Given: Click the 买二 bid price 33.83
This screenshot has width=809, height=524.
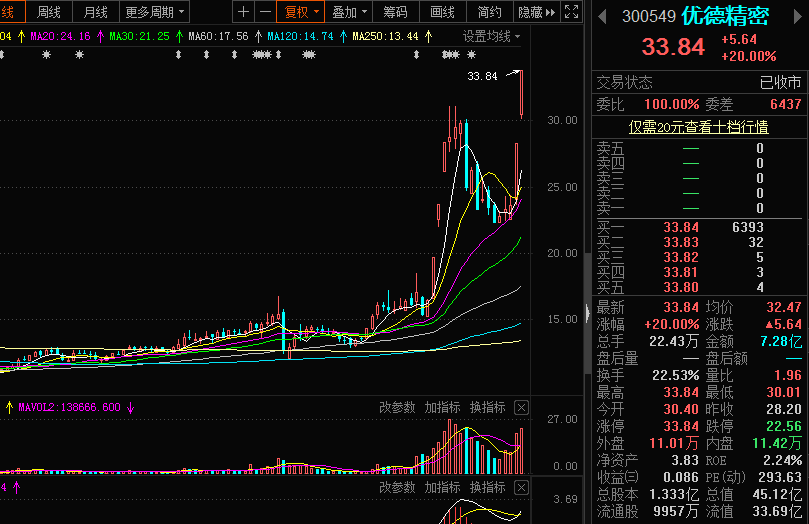Looking at the screenshot, I should (681, 242).
